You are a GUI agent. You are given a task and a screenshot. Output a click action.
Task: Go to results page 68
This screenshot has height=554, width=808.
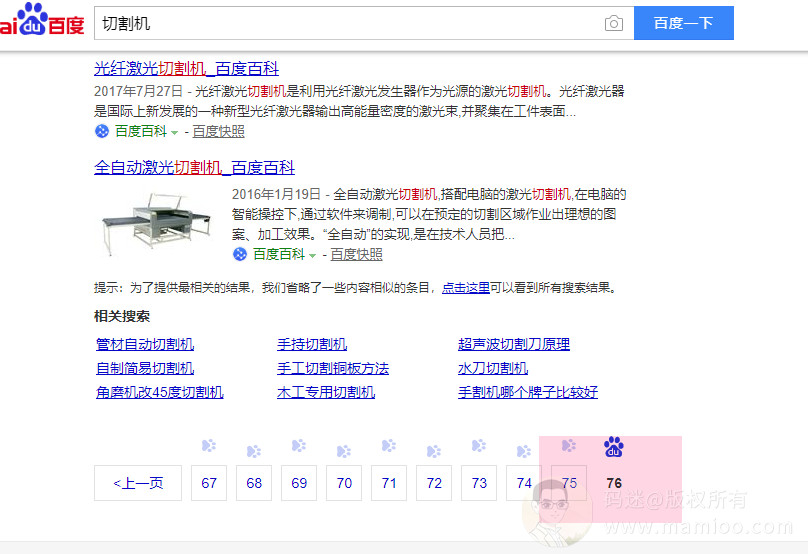pyautogui.click(x=254, y=483)
